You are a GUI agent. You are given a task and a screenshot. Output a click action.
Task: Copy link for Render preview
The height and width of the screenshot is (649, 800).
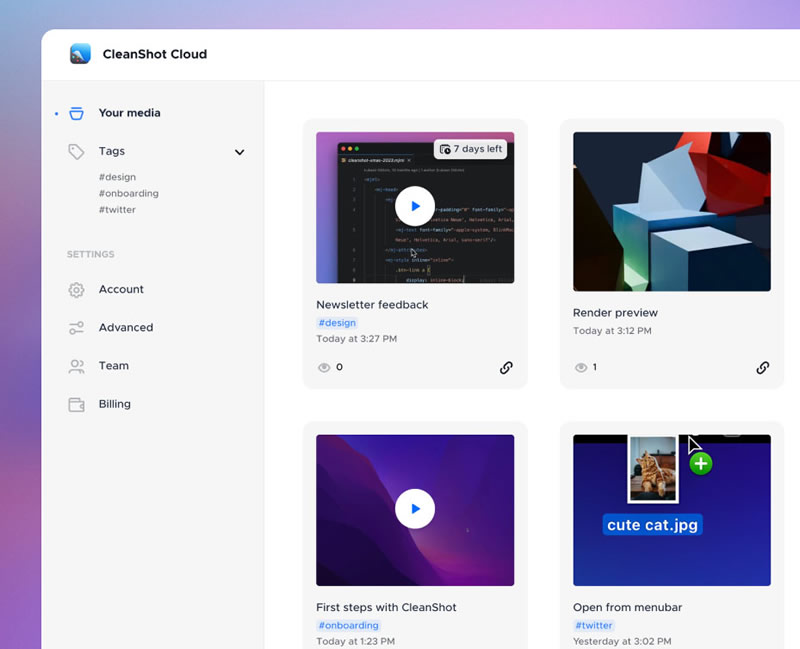763,367
